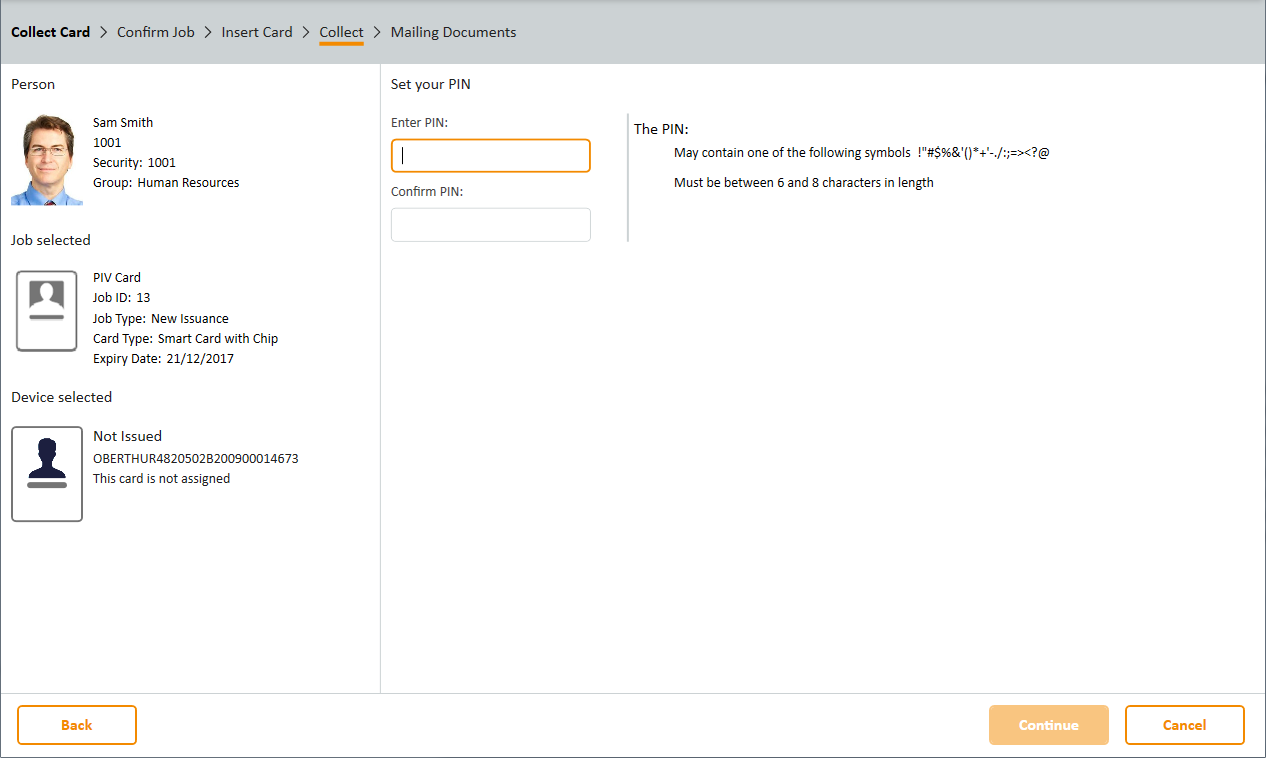Screen dimensions: 1266x758
Task: Click the Expiry Date 21/12/2017 text
Action: coord(163,358)
